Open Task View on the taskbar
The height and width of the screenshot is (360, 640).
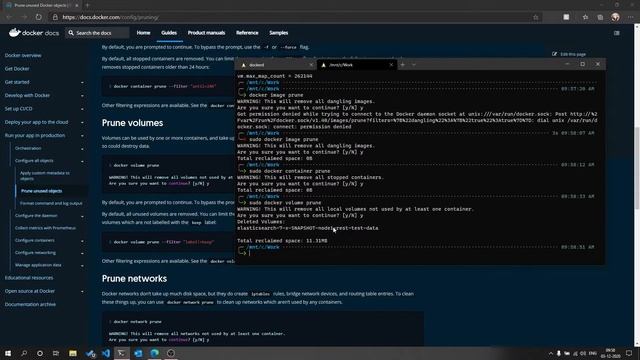56,353
